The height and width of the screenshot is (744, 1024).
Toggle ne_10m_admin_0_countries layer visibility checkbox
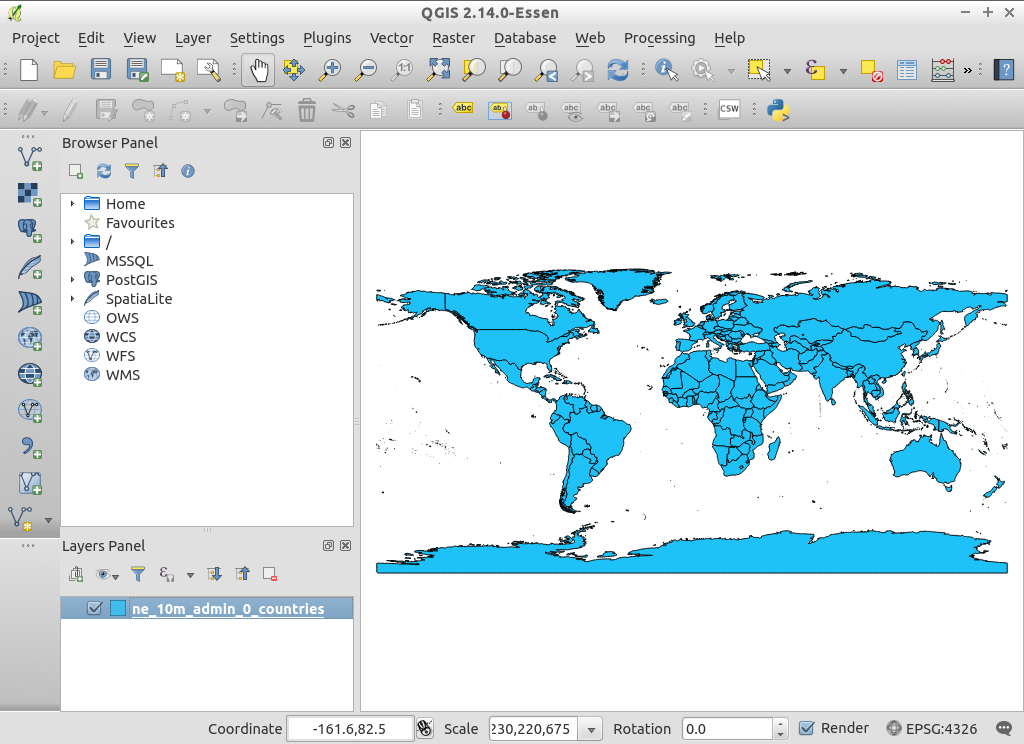[94, 608]
